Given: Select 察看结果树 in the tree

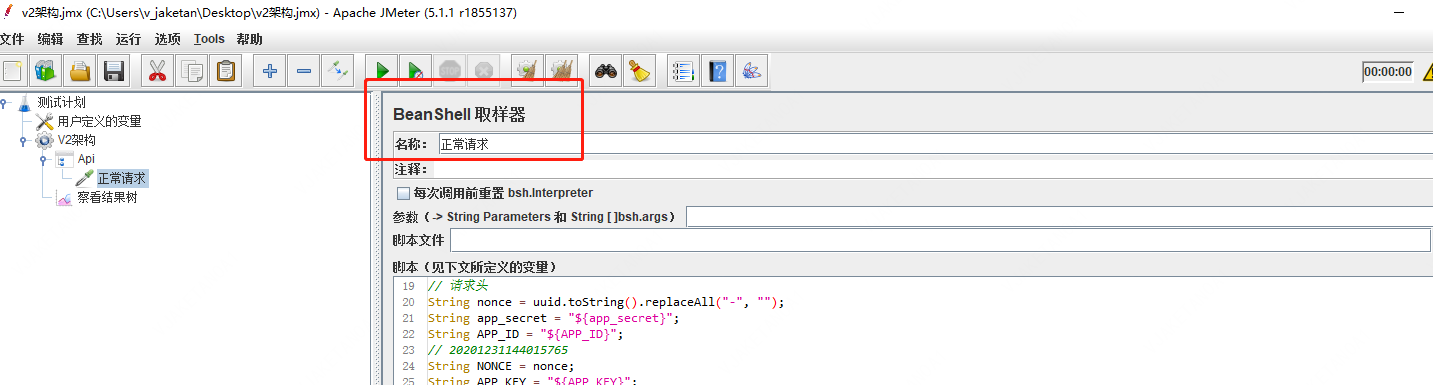Looking at the screenshot, I should [x=107, y=197].
